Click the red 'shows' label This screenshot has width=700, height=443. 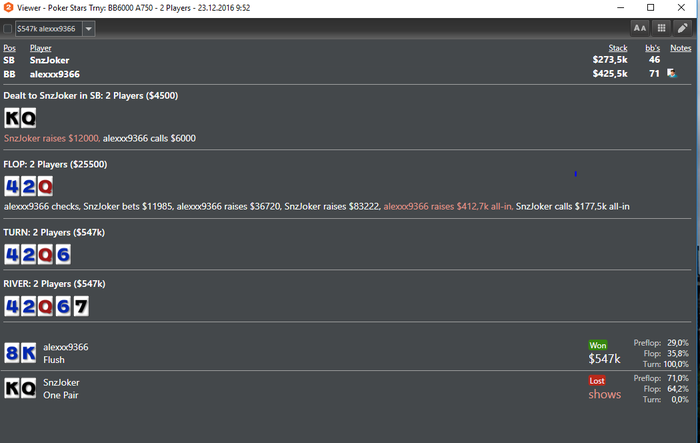coord(604,394)
